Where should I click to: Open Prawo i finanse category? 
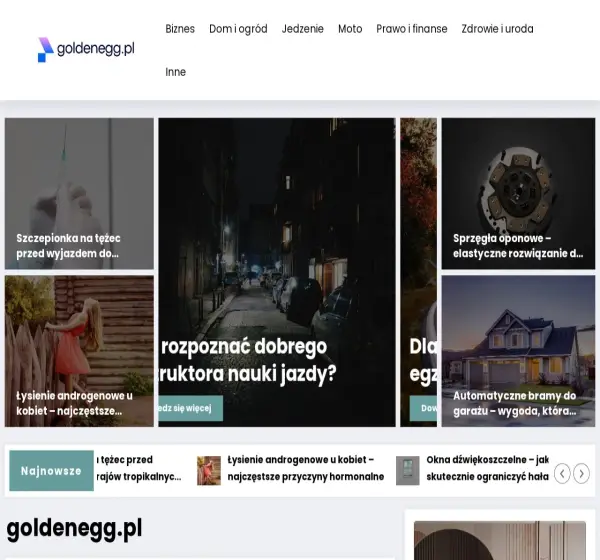(411, 29)
